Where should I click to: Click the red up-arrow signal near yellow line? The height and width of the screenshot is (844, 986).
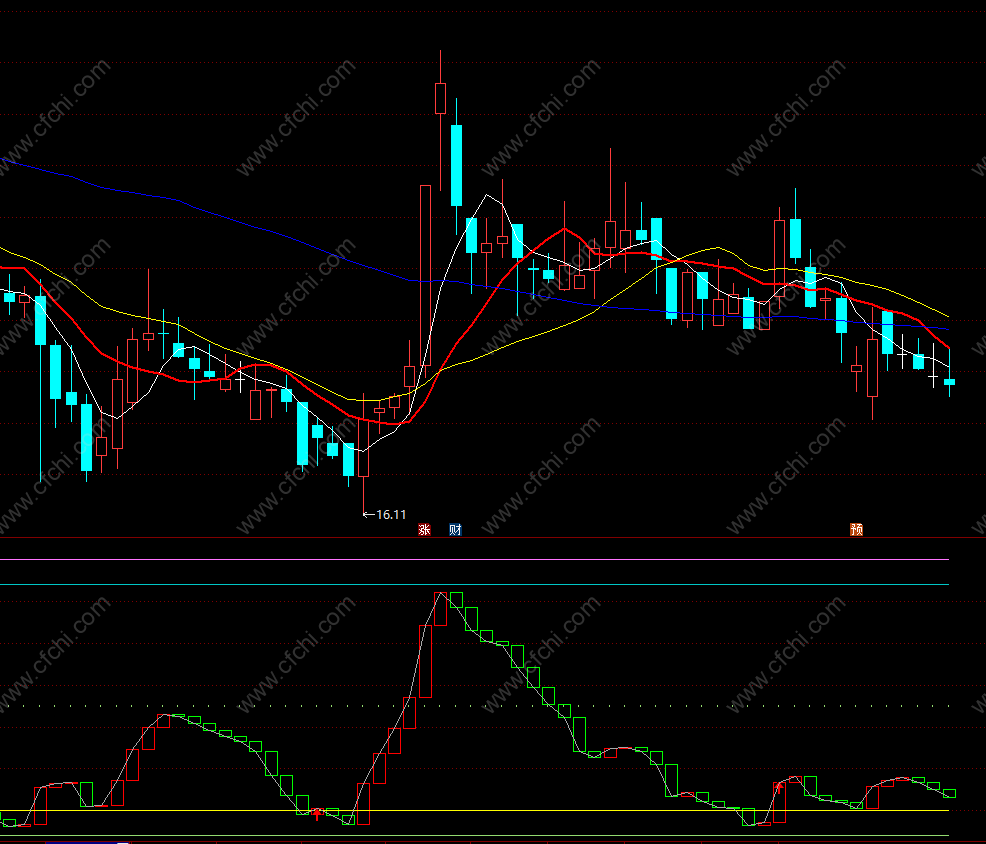pyautogui.click(x=318, y=814)
